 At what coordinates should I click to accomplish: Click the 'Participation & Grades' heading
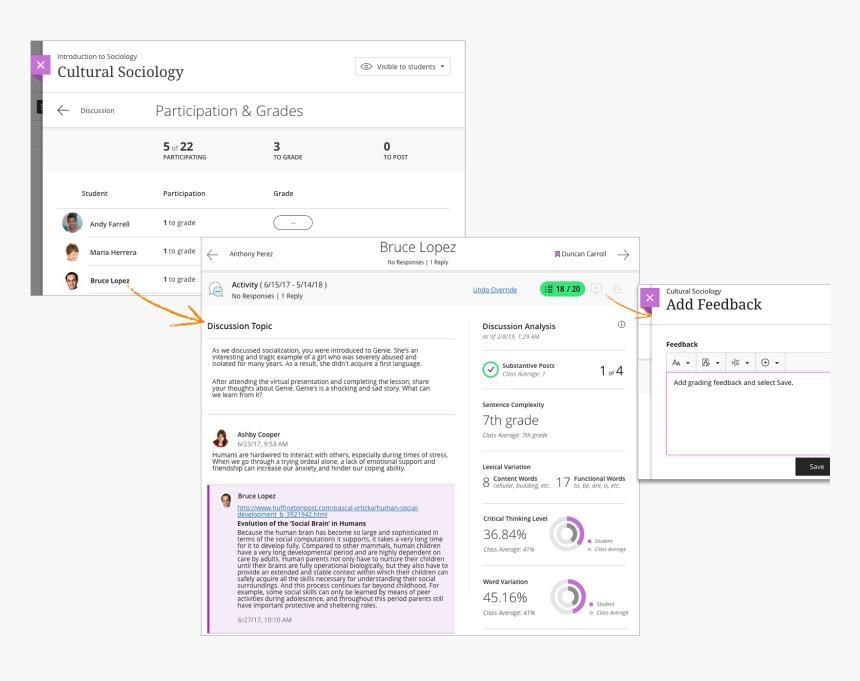pos(229,111)
